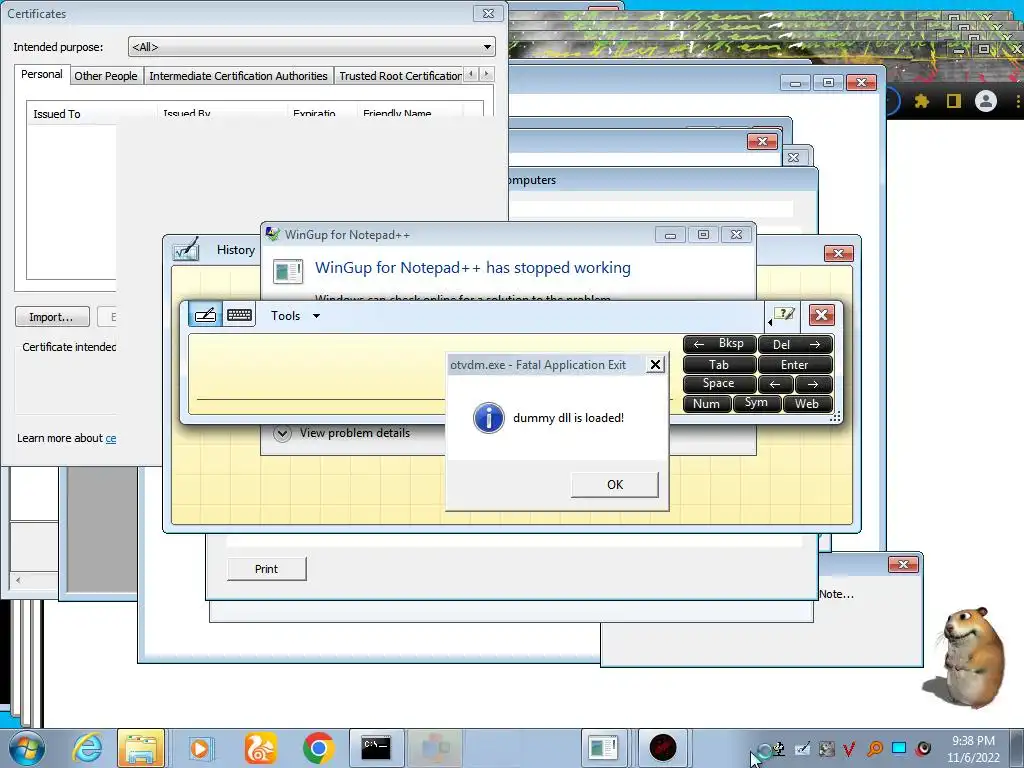Click the blue monitor tray icon
1024x768 pixels.
click(x=899, y=748)
